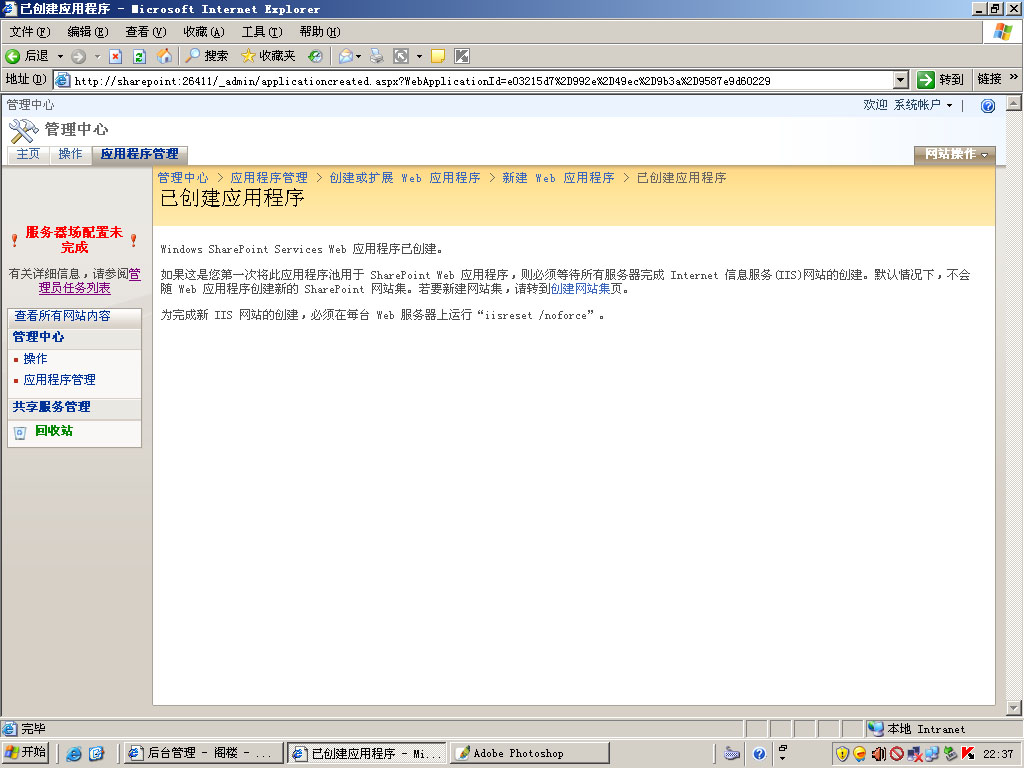
Task: Click the Windows flag logo
Action: click(1002, 32)
